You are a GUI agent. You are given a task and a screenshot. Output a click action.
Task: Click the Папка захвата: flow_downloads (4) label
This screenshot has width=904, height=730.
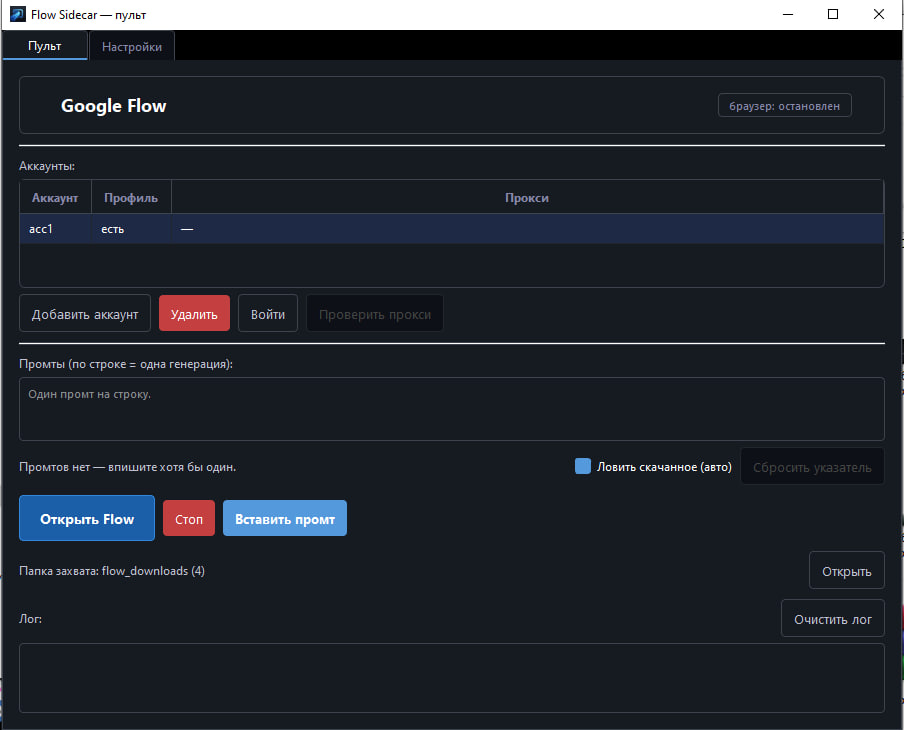[x=112, y=571]
